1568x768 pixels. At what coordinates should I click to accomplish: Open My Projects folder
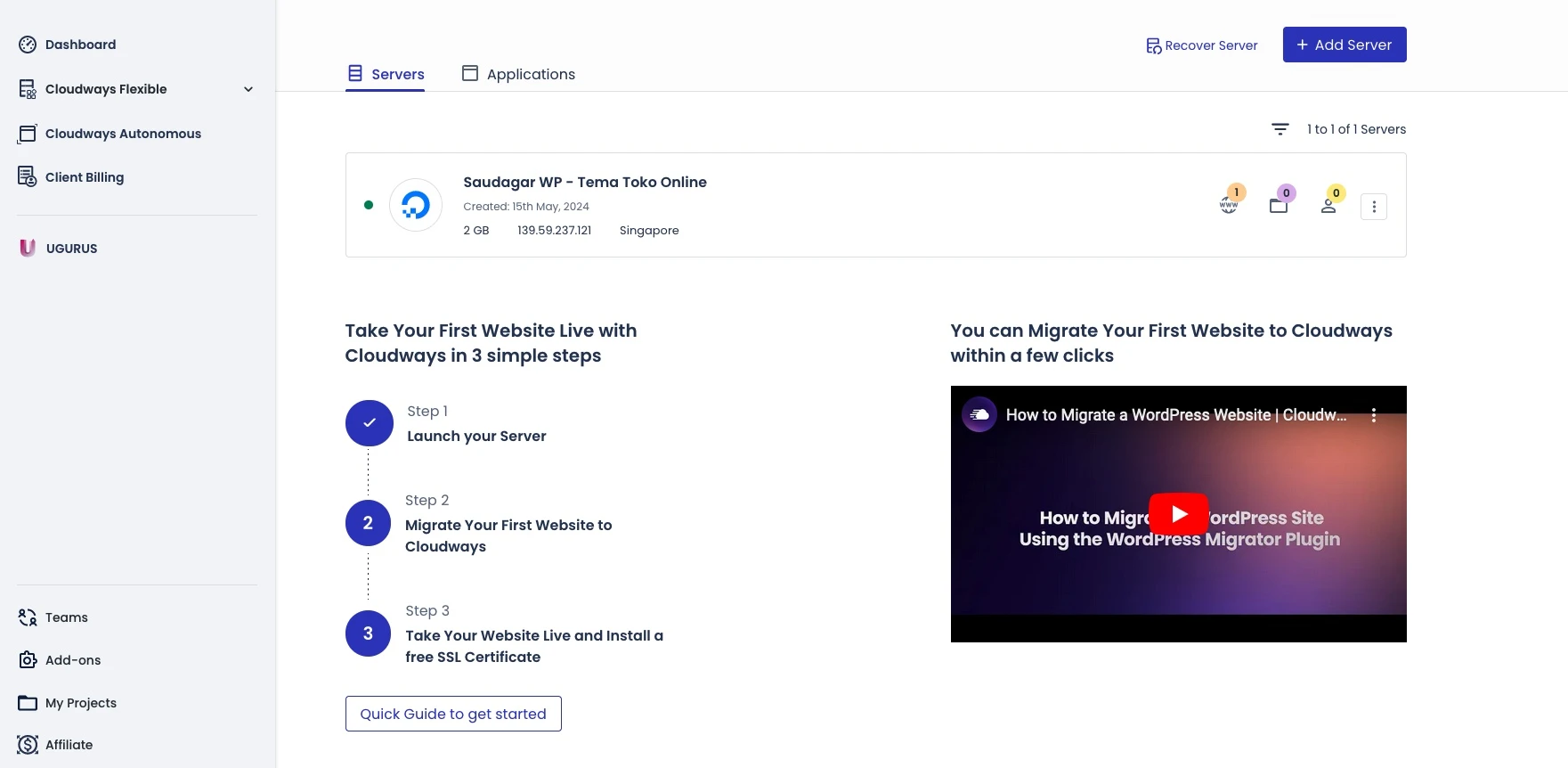coord(68,703)
